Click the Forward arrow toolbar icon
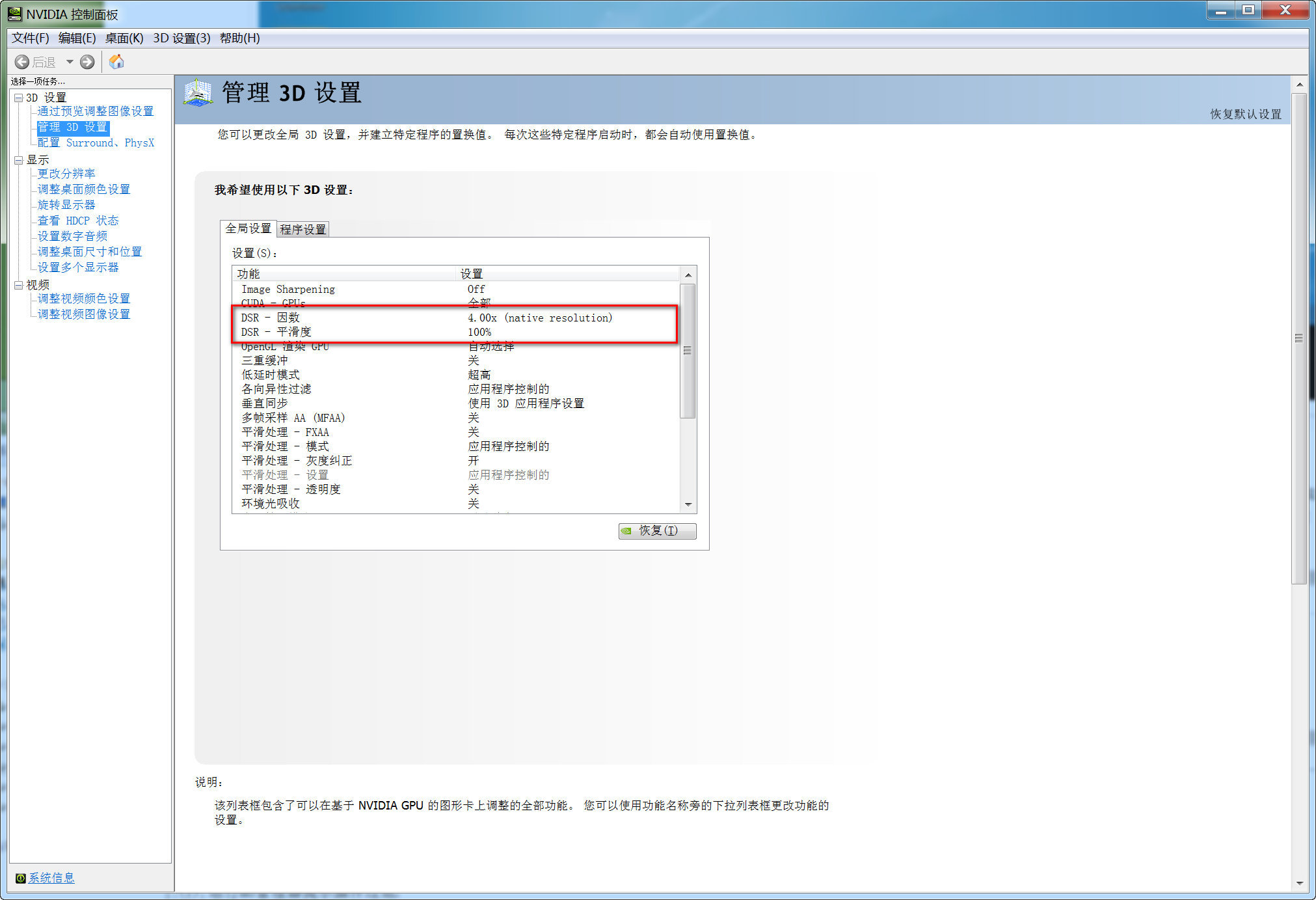This screenshot has height=900, width=1316. tap(87, 62)
